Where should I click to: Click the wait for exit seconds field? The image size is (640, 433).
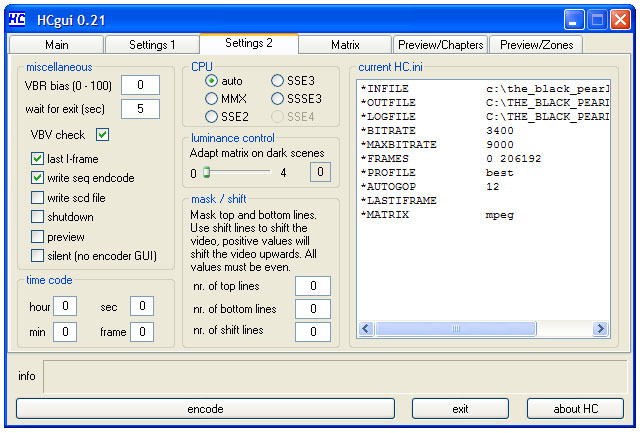click(140, 109)
